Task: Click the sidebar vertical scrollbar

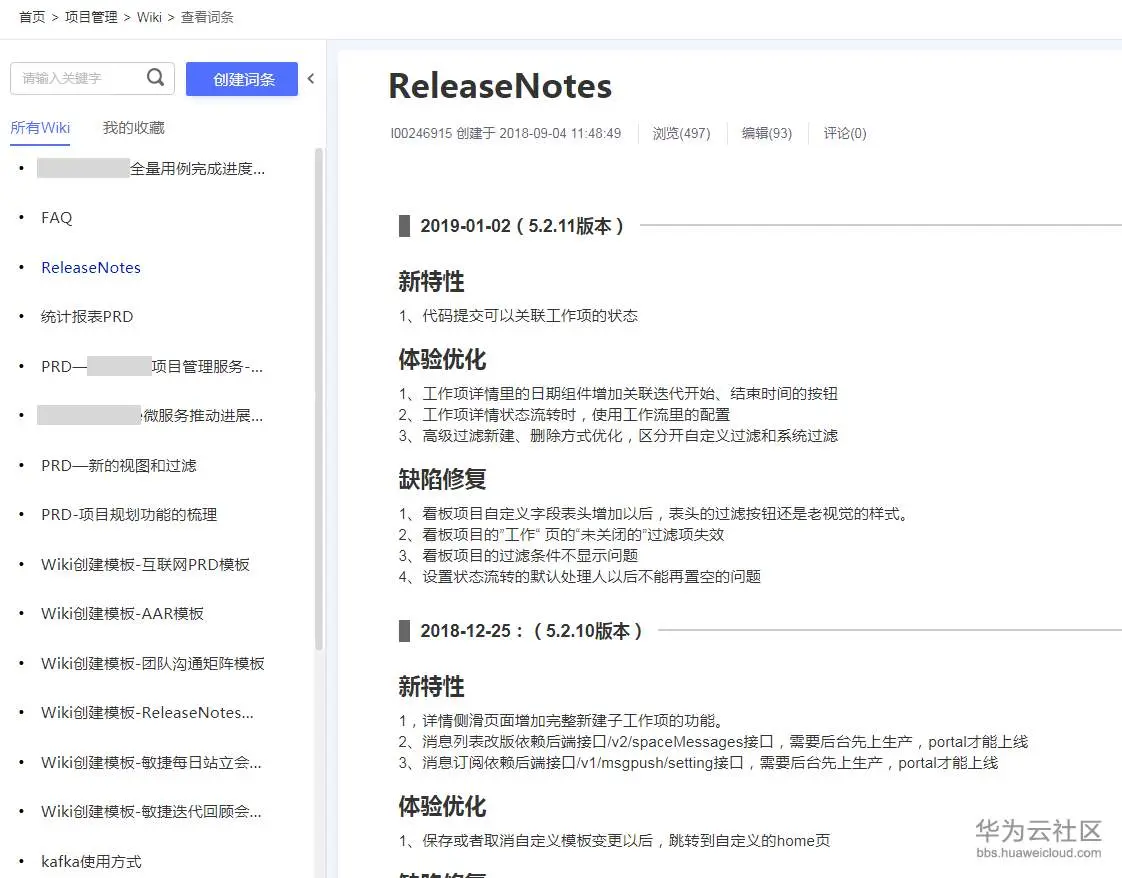Action: (x=319, y=399)
